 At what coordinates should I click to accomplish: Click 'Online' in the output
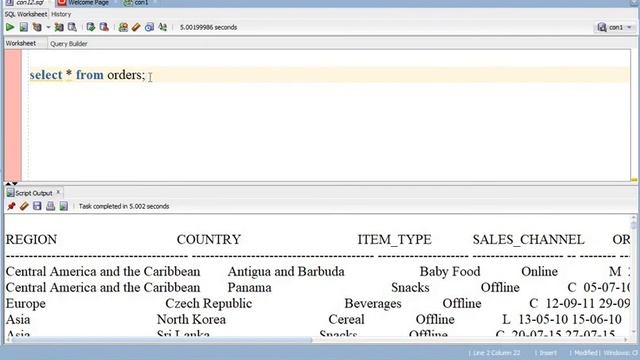539,272
